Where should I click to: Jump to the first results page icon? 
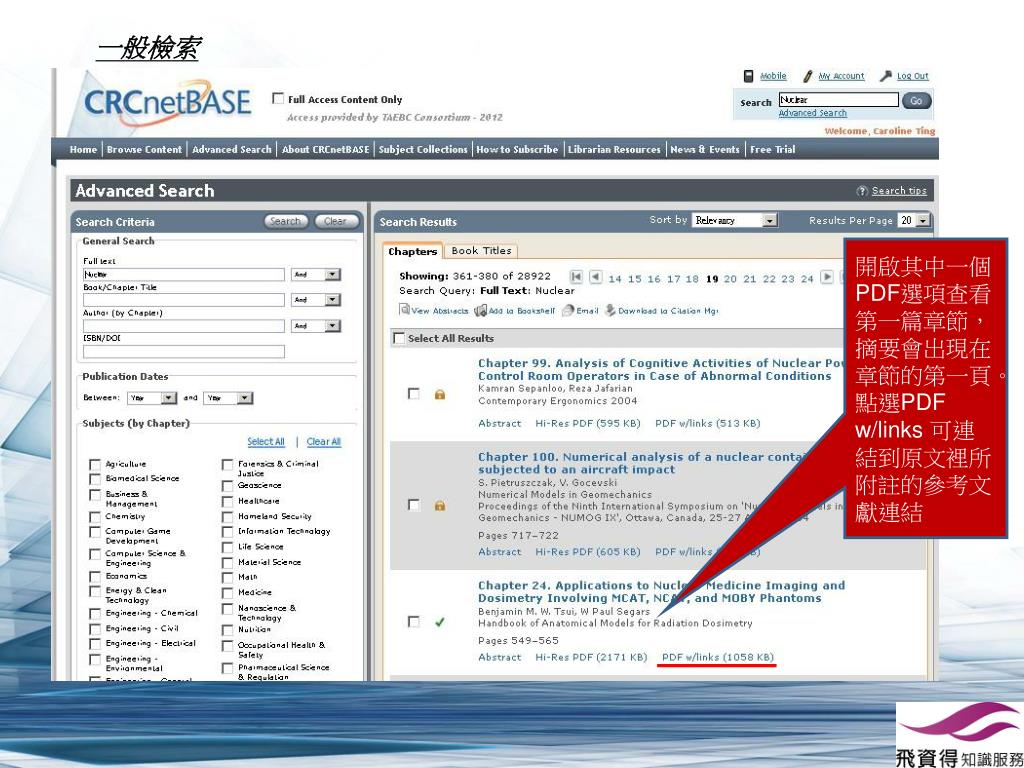tap(576, 277)
